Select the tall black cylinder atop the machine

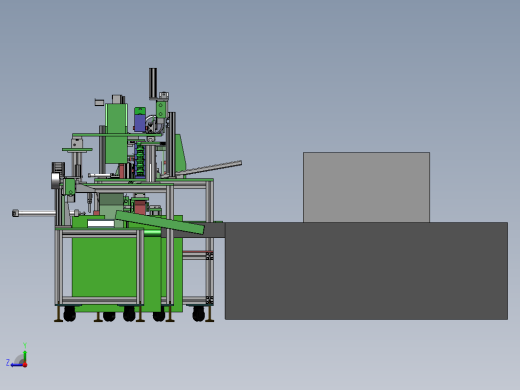[x=153, y=83]
